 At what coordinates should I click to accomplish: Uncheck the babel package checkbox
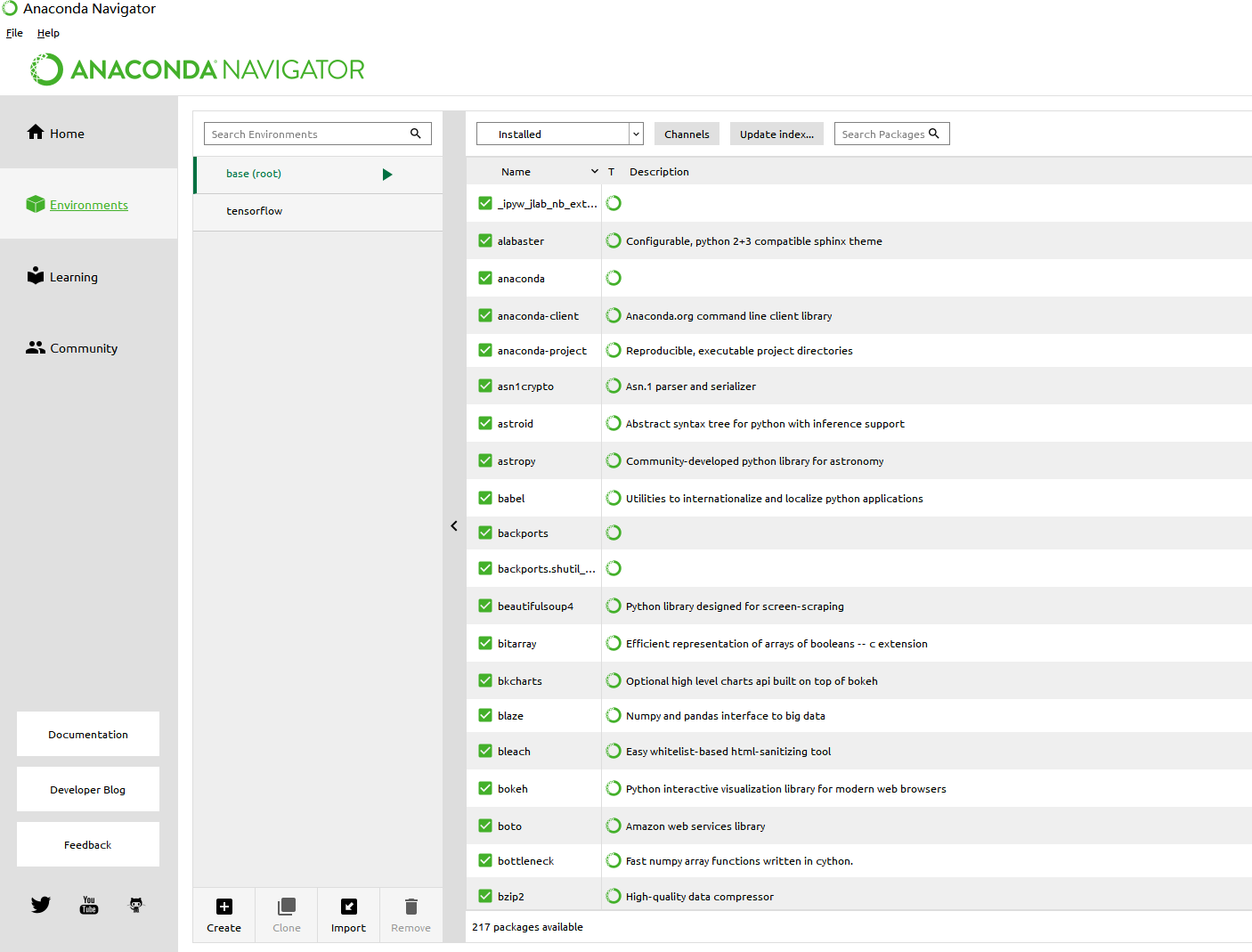[485, 498]
